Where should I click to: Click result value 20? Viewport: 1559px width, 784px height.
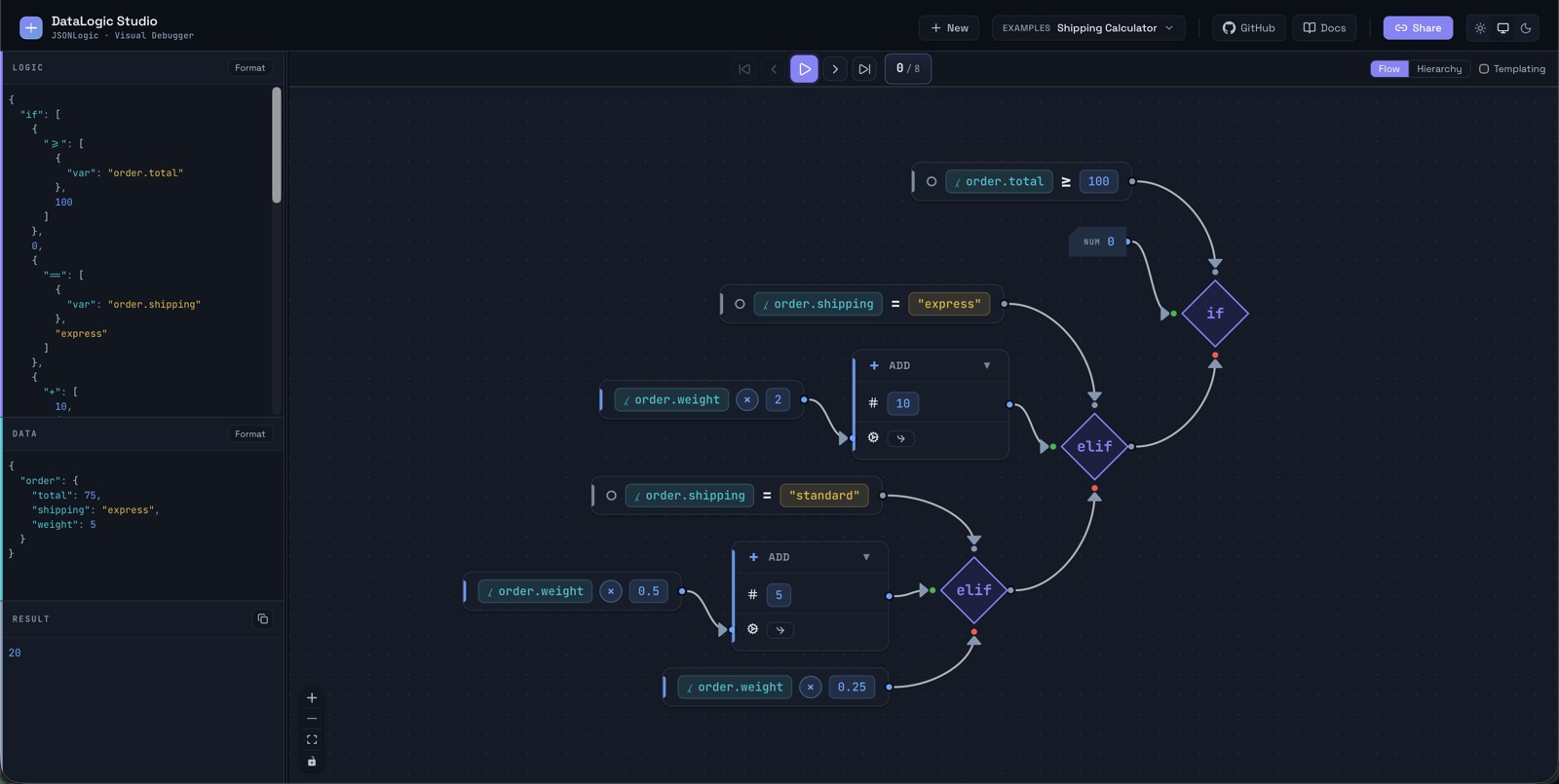pos(15,653)
